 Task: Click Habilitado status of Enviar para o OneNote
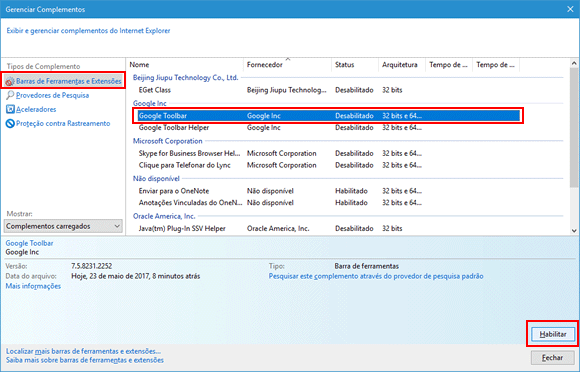click(x=351, y=191)
